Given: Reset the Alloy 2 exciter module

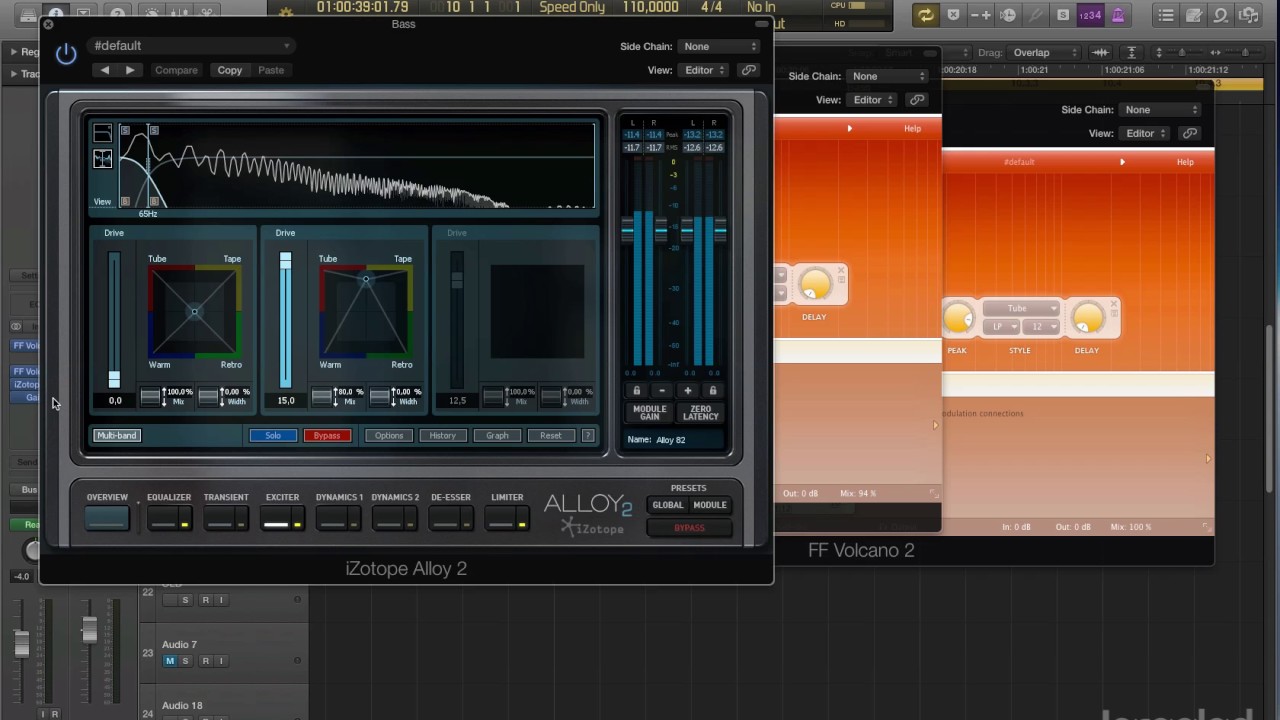Looking at the screenshot, I should coord(551,435).
